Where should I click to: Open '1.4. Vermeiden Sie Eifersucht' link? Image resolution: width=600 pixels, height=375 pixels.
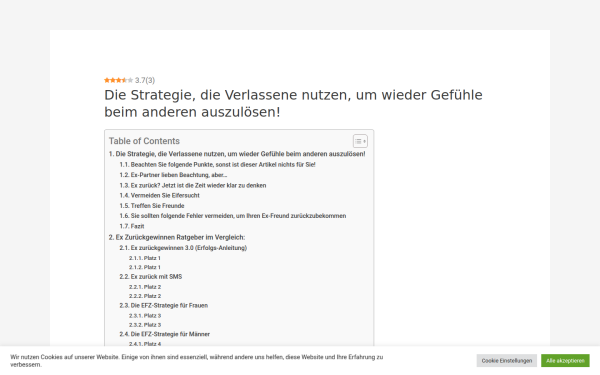pyautogui.click(x=159, y=195)
